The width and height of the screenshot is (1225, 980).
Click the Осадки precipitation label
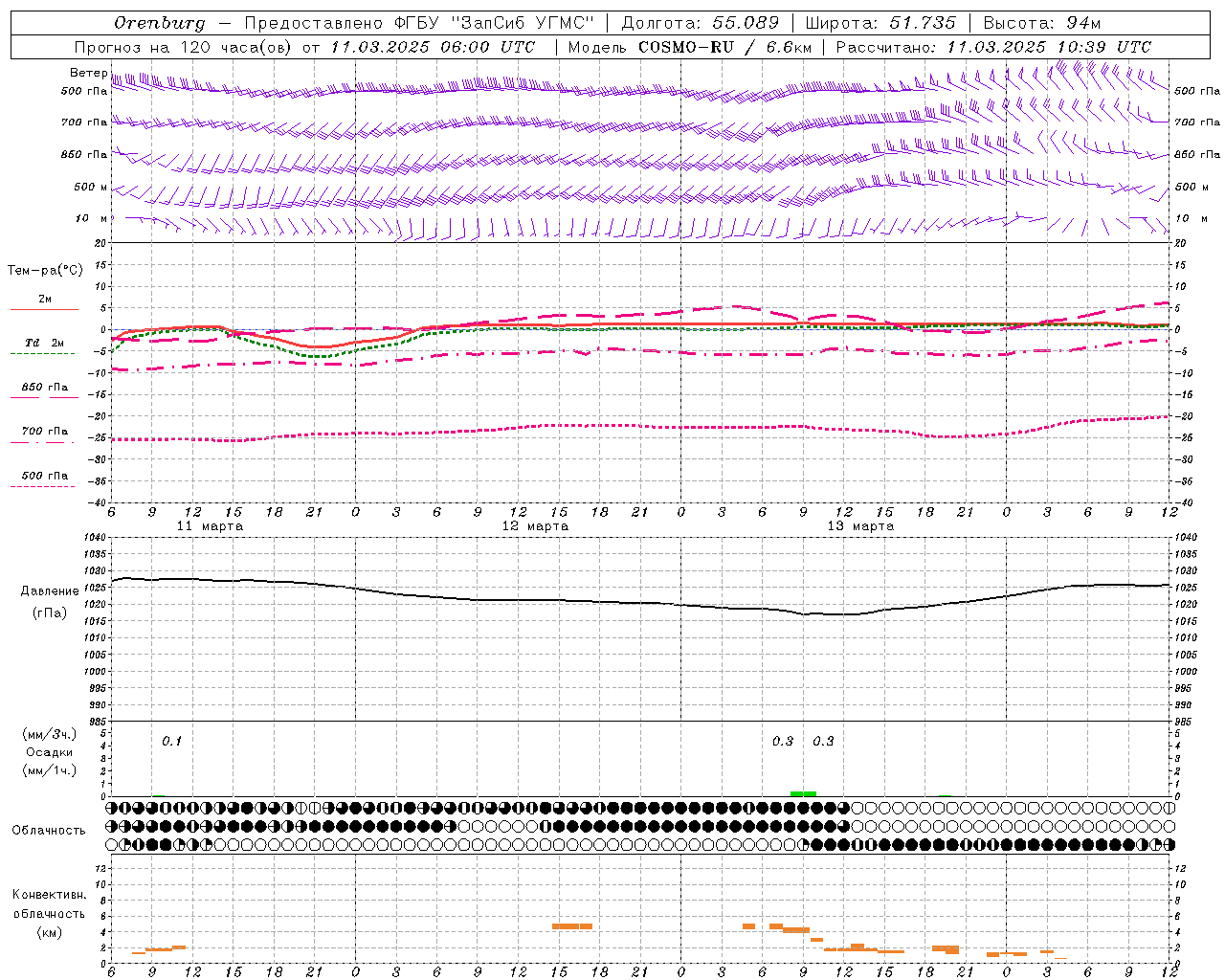pyautogui.click(x=50, y=753)
